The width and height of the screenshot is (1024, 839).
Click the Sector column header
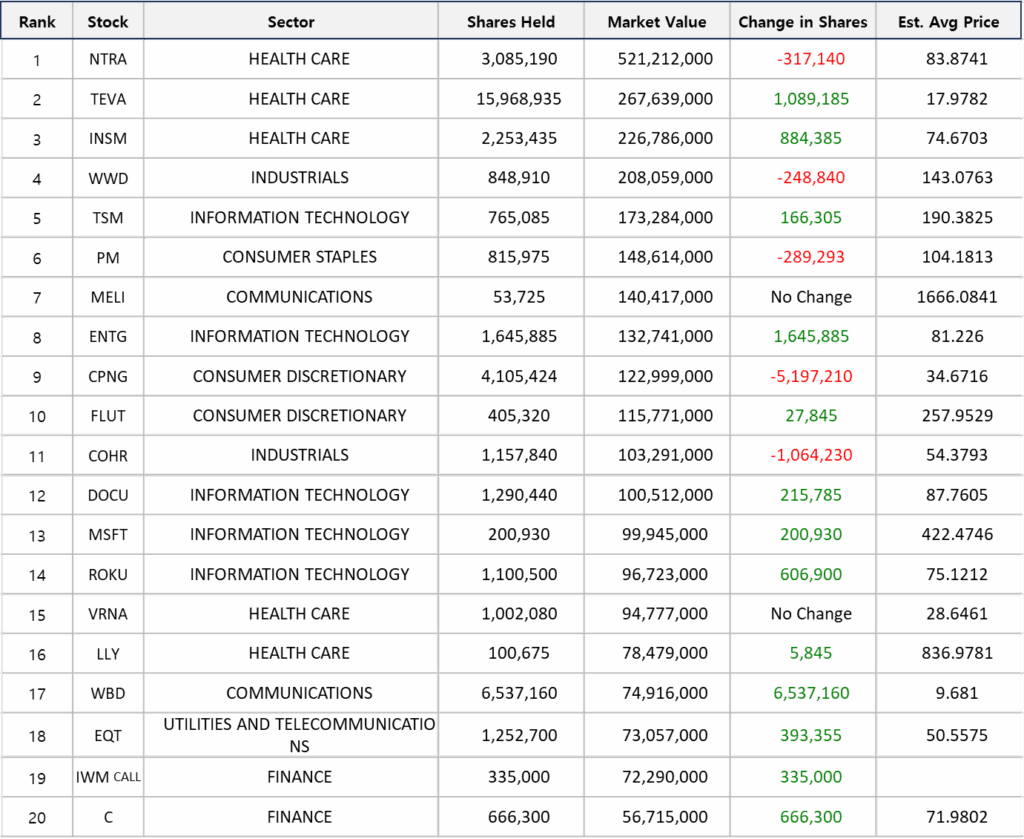(x=291, y=22)
